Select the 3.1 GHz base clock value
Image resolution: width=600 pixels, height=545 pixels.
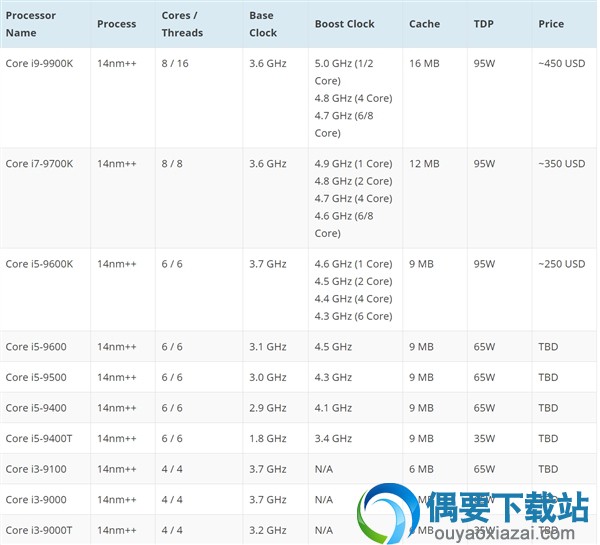268,347
